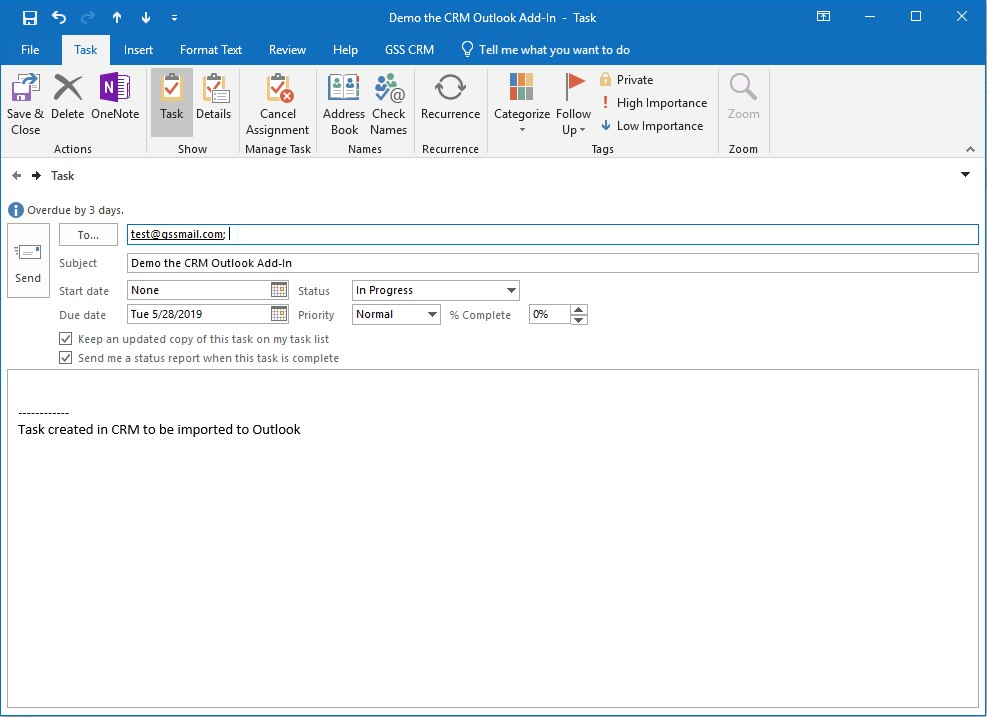Send the task assignment
987x717 pixels.
tap(28, 261)
